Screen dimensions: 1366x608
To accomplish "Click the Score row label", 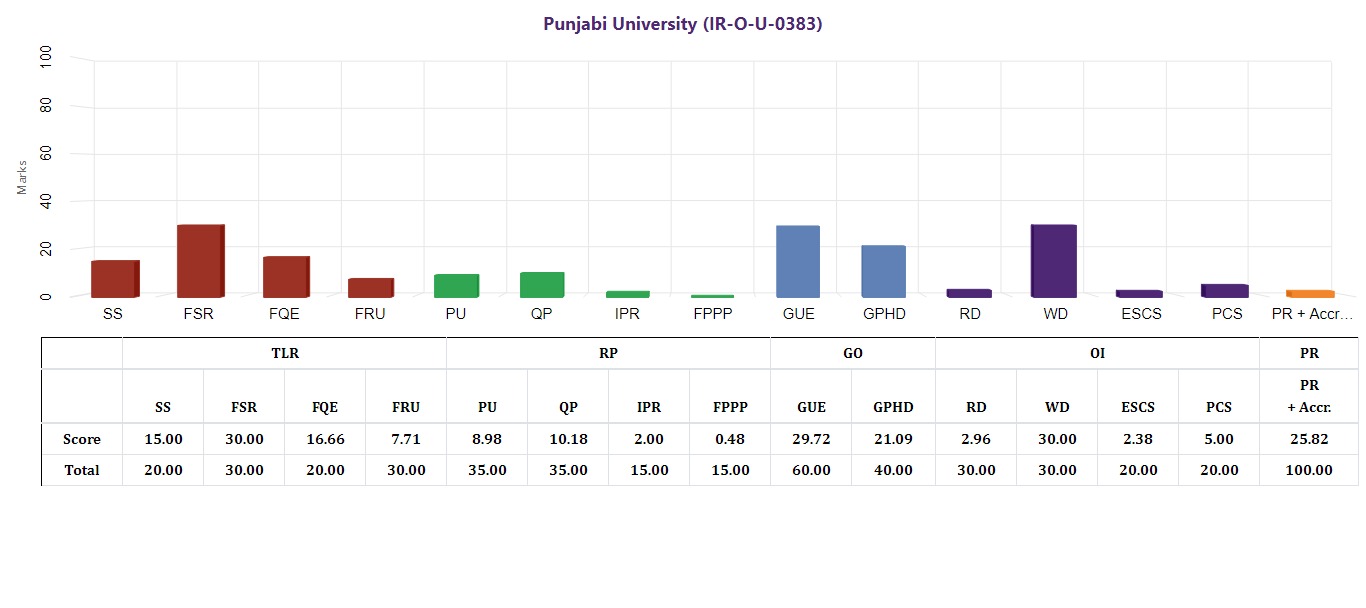I will pos(82,439).
